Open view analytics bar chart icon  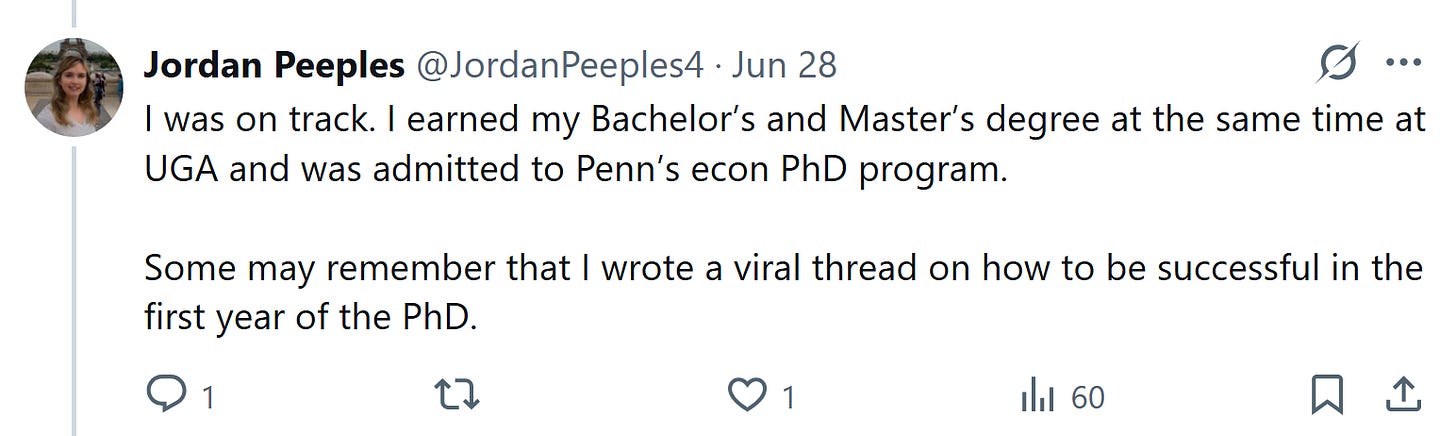coord(1038,397)
